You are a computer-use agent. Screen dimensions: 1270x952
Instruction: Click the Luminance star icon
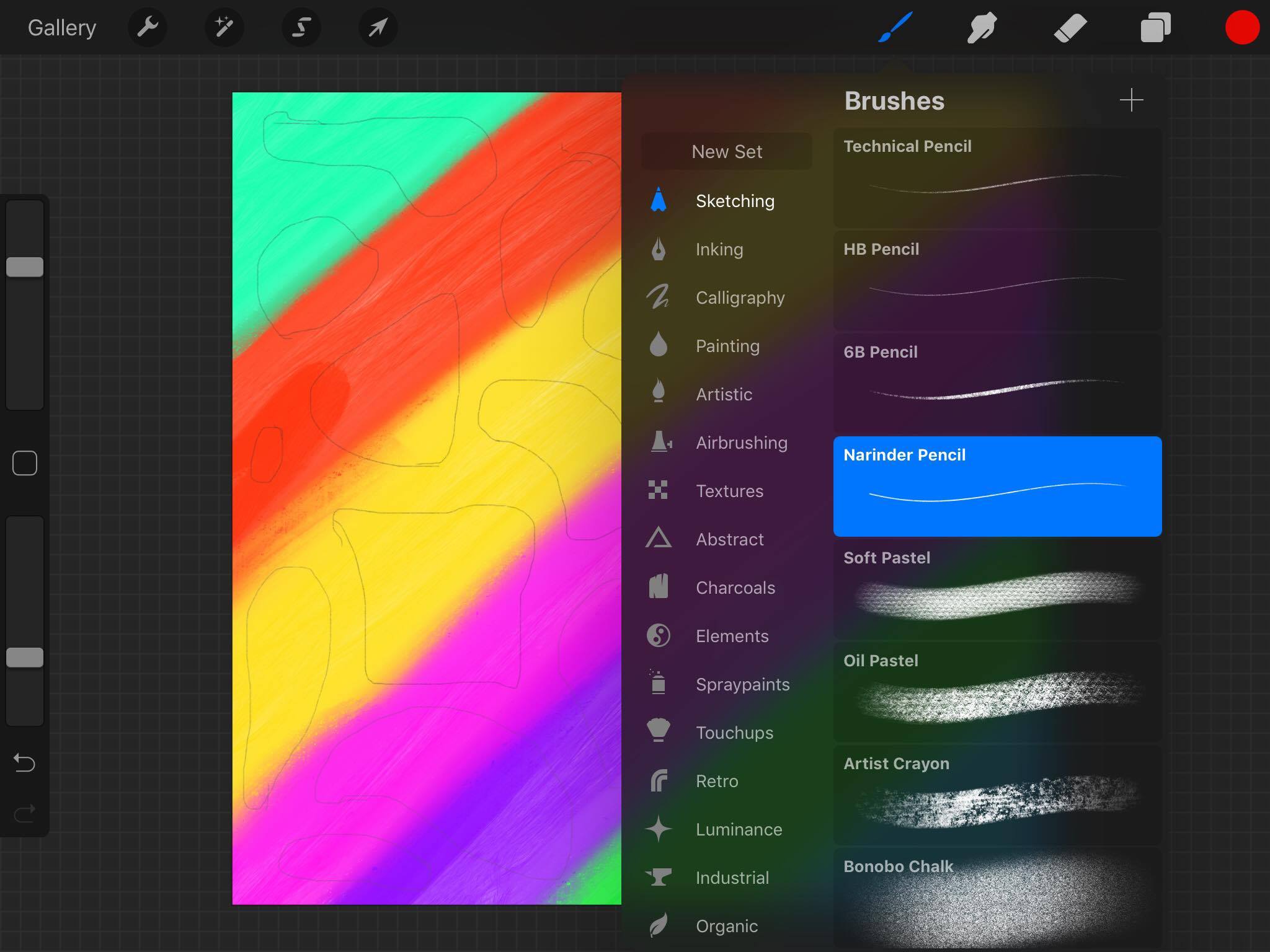point(659,829)
